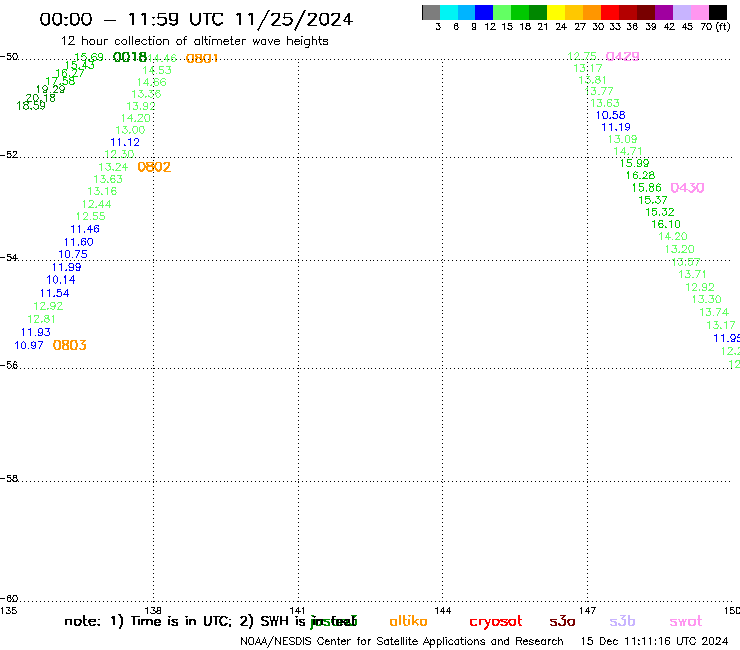Select the bright red legend swatch

[x=610, y=12]
